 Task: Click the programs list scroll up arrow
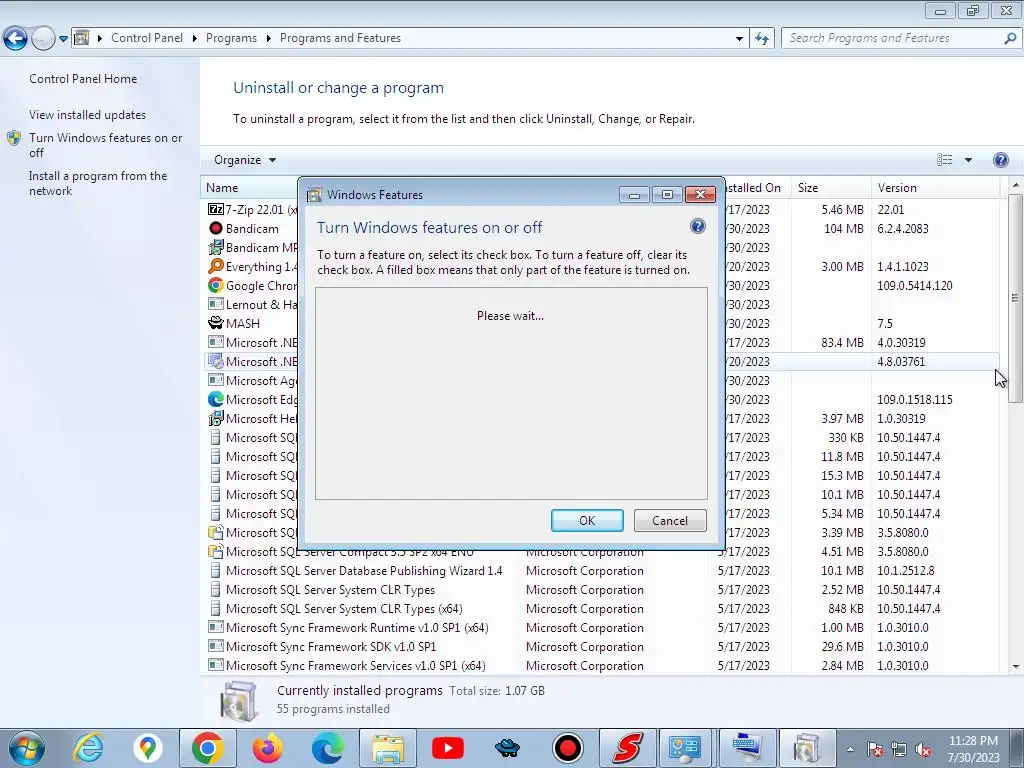[x=1016, y=185]
